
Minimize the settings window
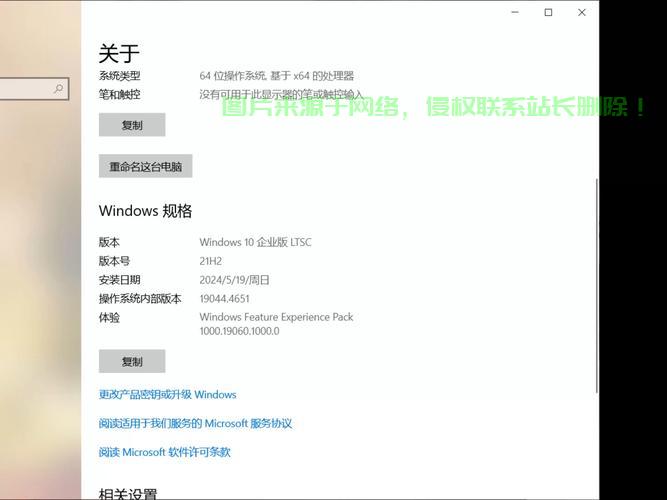pyautogui.click(x=515, y=12)
